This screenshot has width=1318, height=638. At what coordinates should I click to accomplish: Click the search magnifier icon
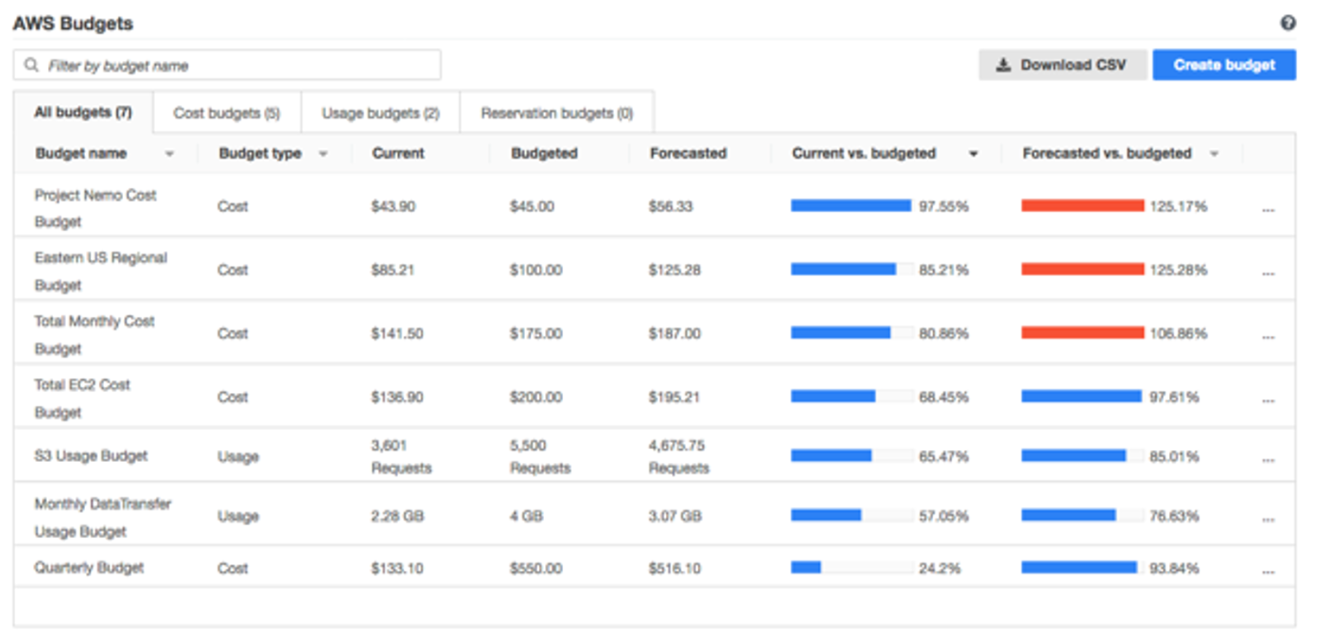32,65
